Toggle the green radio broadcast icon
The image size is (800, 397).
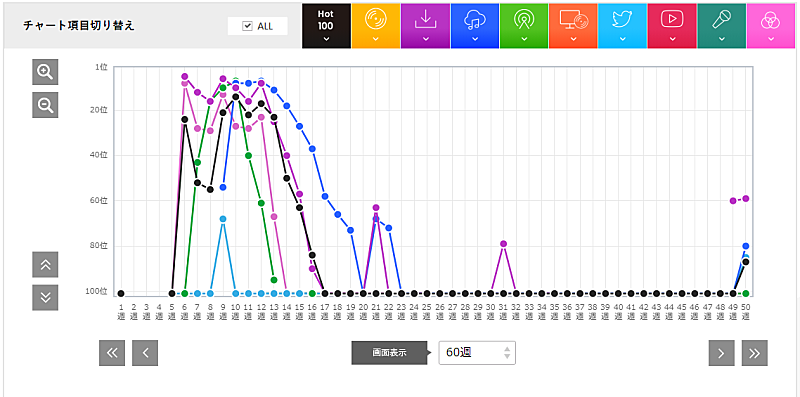pos(524,26)
